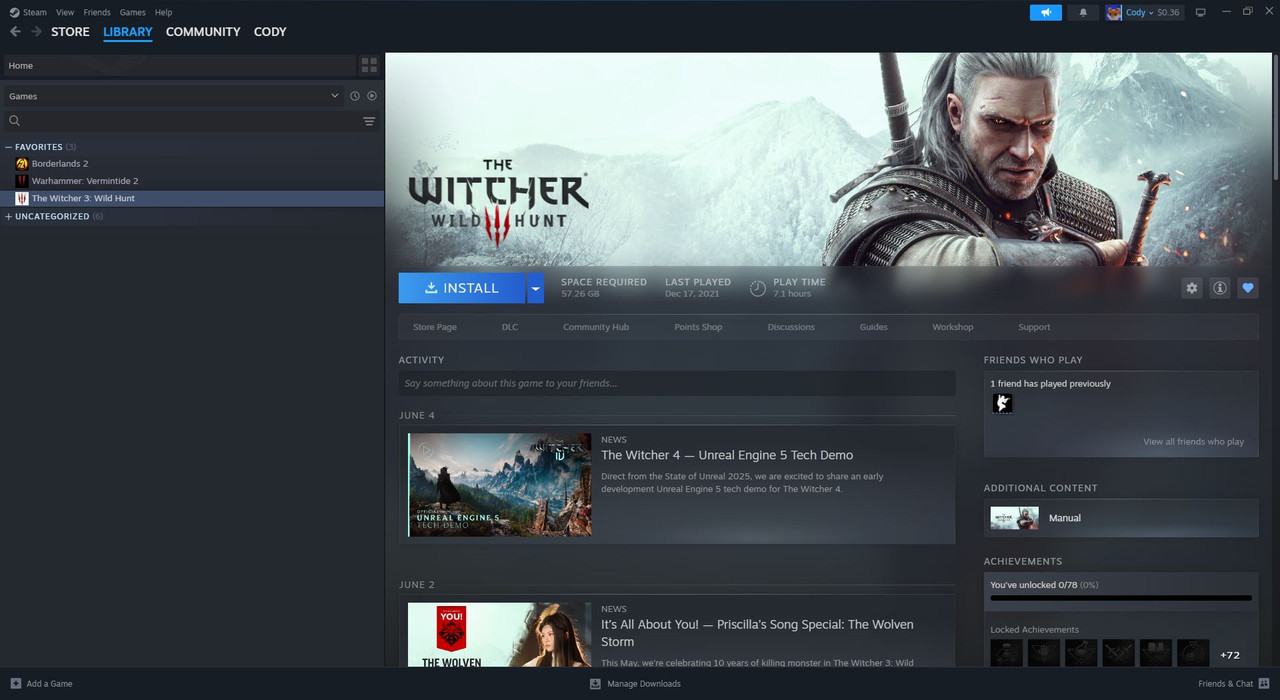Show game info icon
Screen dimensions: 1280x700
pos(1220,288)
